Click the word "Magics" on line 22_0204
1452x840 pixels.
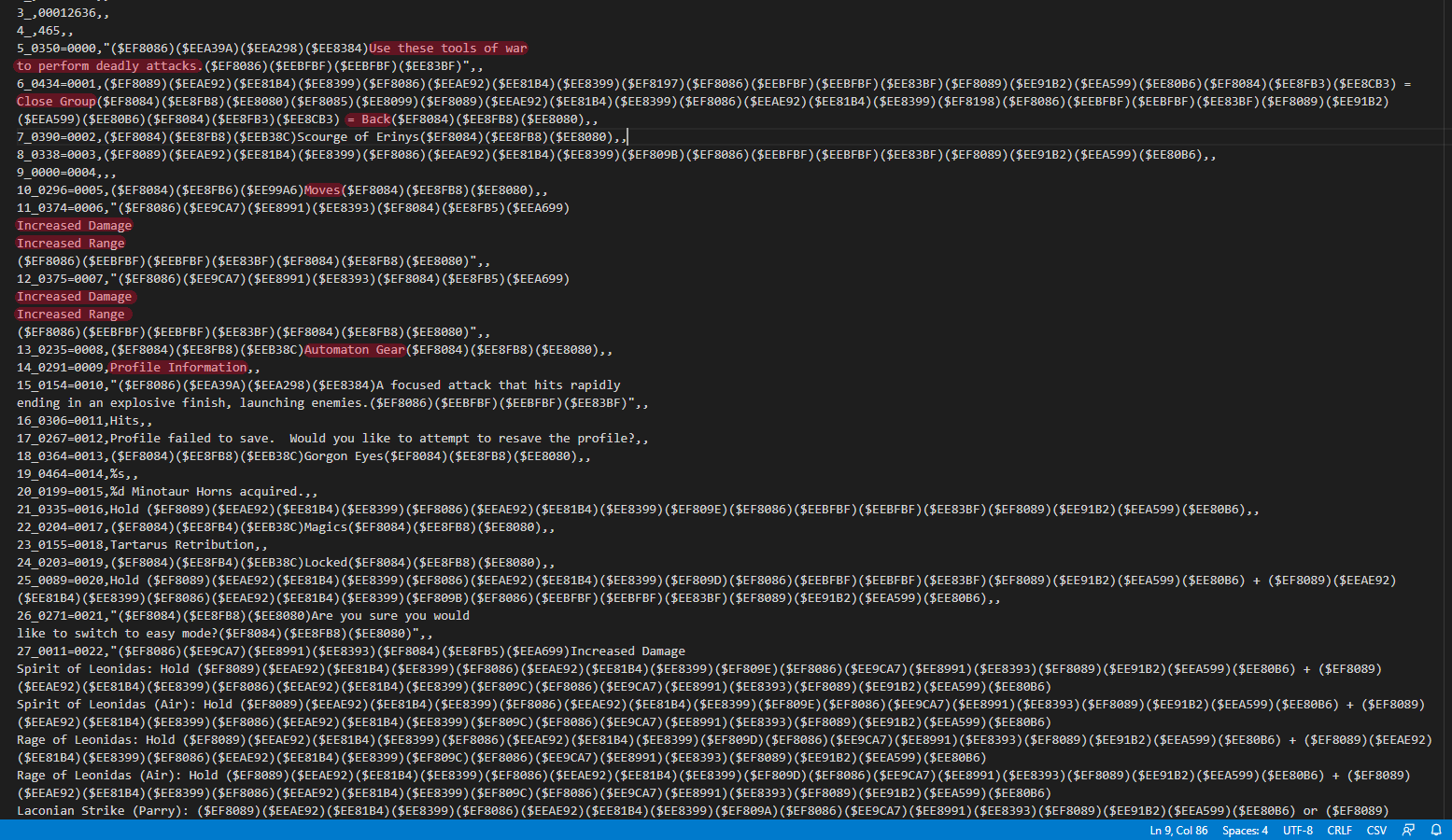[x=326, y=527]
